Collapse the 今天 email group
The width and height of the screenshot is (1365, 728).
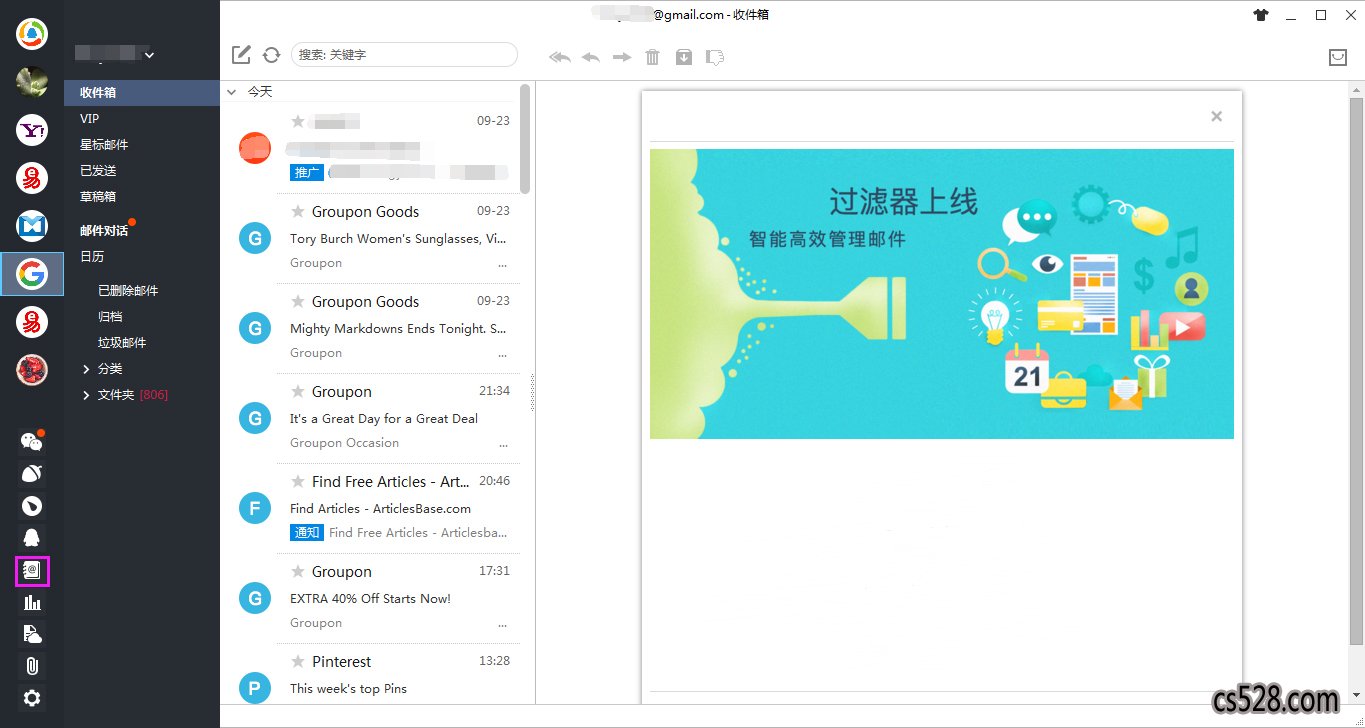(232, 91)
